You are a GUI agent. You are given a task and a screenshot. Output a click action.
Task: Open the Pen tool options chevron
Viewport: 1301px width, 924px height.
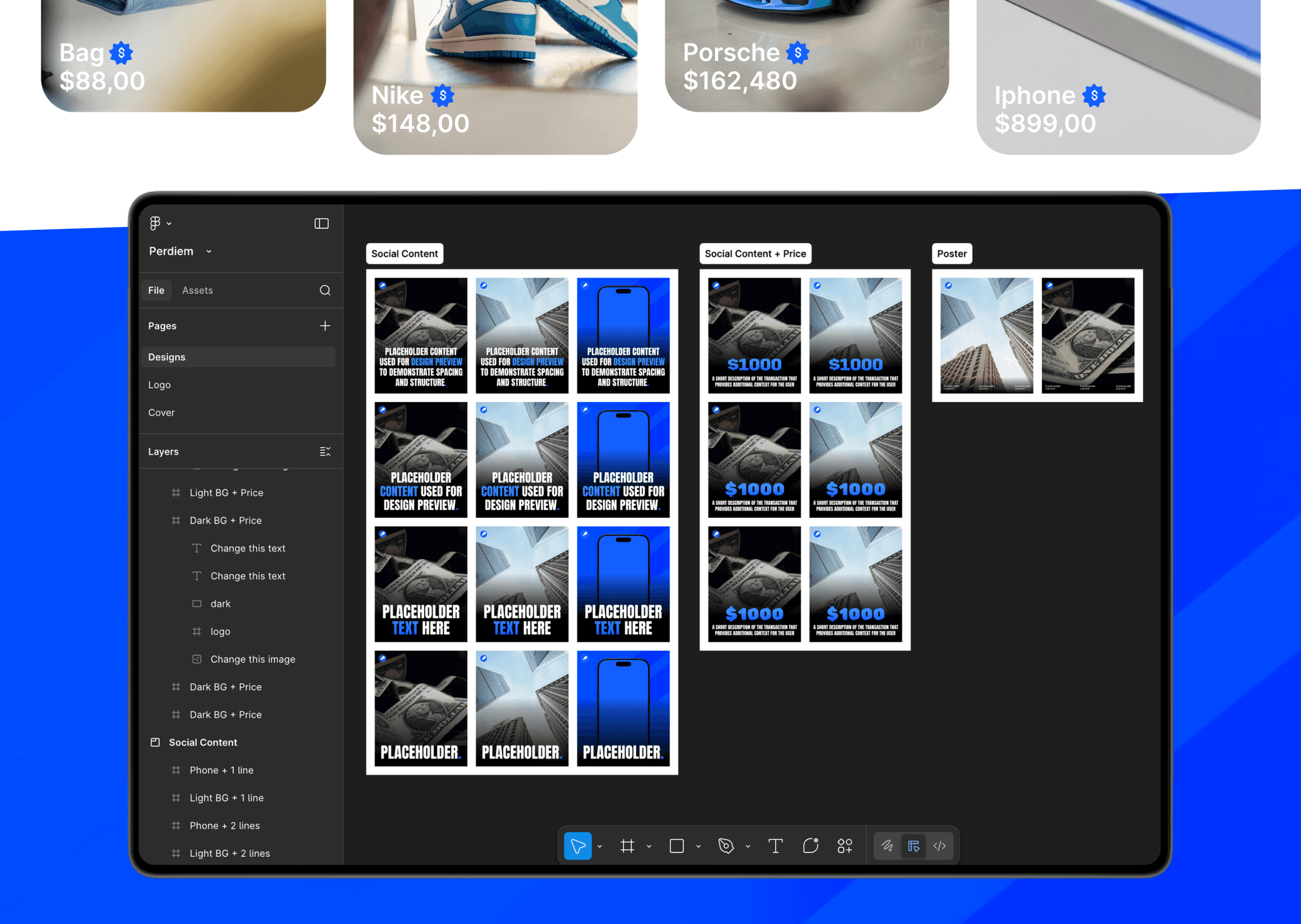[x=747, y=847]
